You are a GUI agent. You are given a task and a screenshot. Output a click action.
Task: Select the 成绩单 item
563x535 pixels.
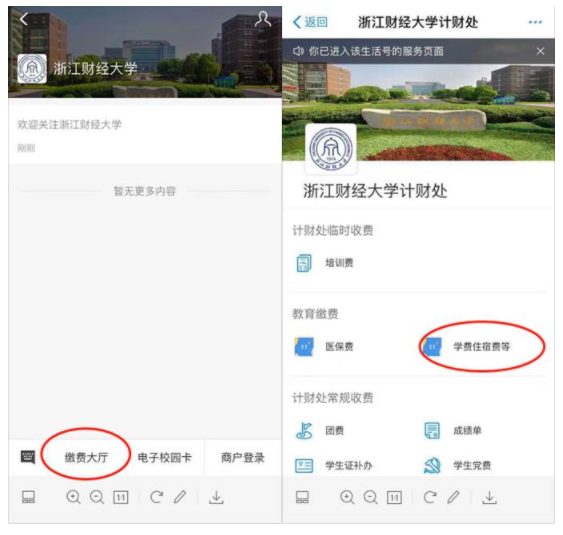pos(453,430)
